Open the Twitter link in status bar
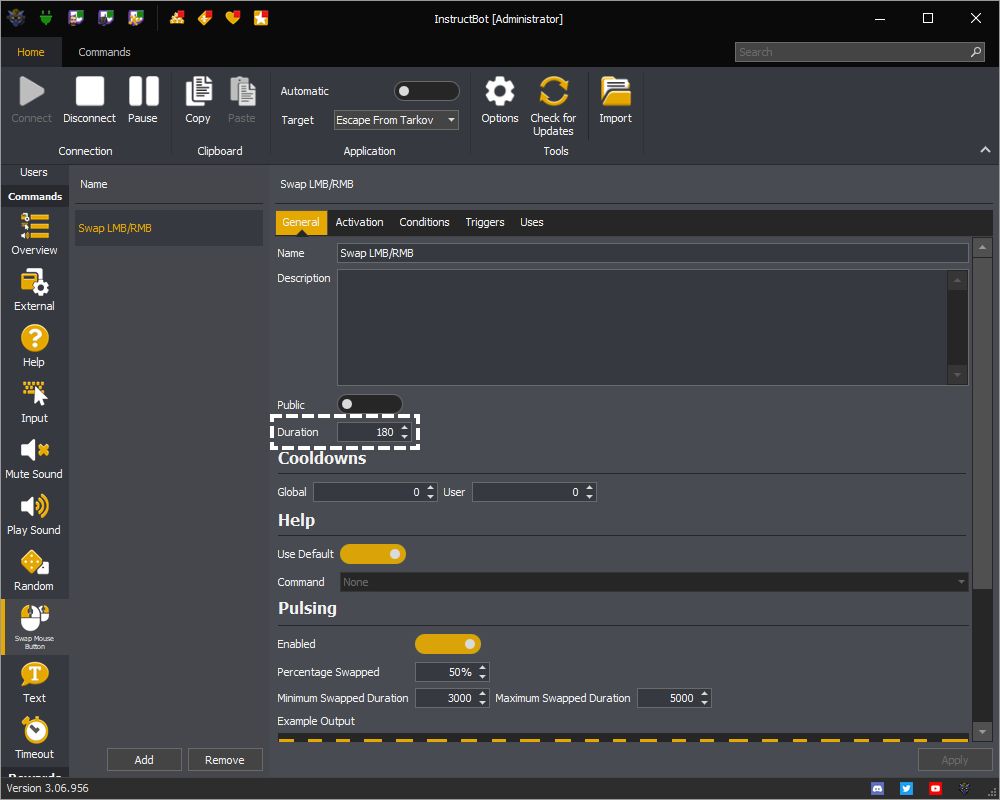This screenshot has height=800, width=1000. tap(906, 789)
